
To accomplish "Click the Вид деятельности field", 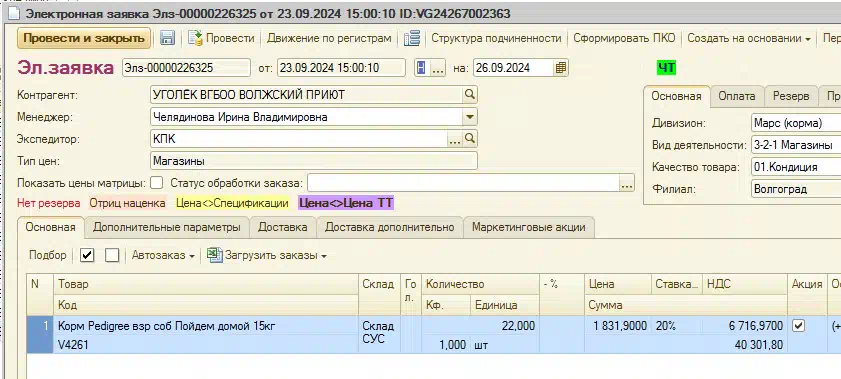I will coord(796,145).
